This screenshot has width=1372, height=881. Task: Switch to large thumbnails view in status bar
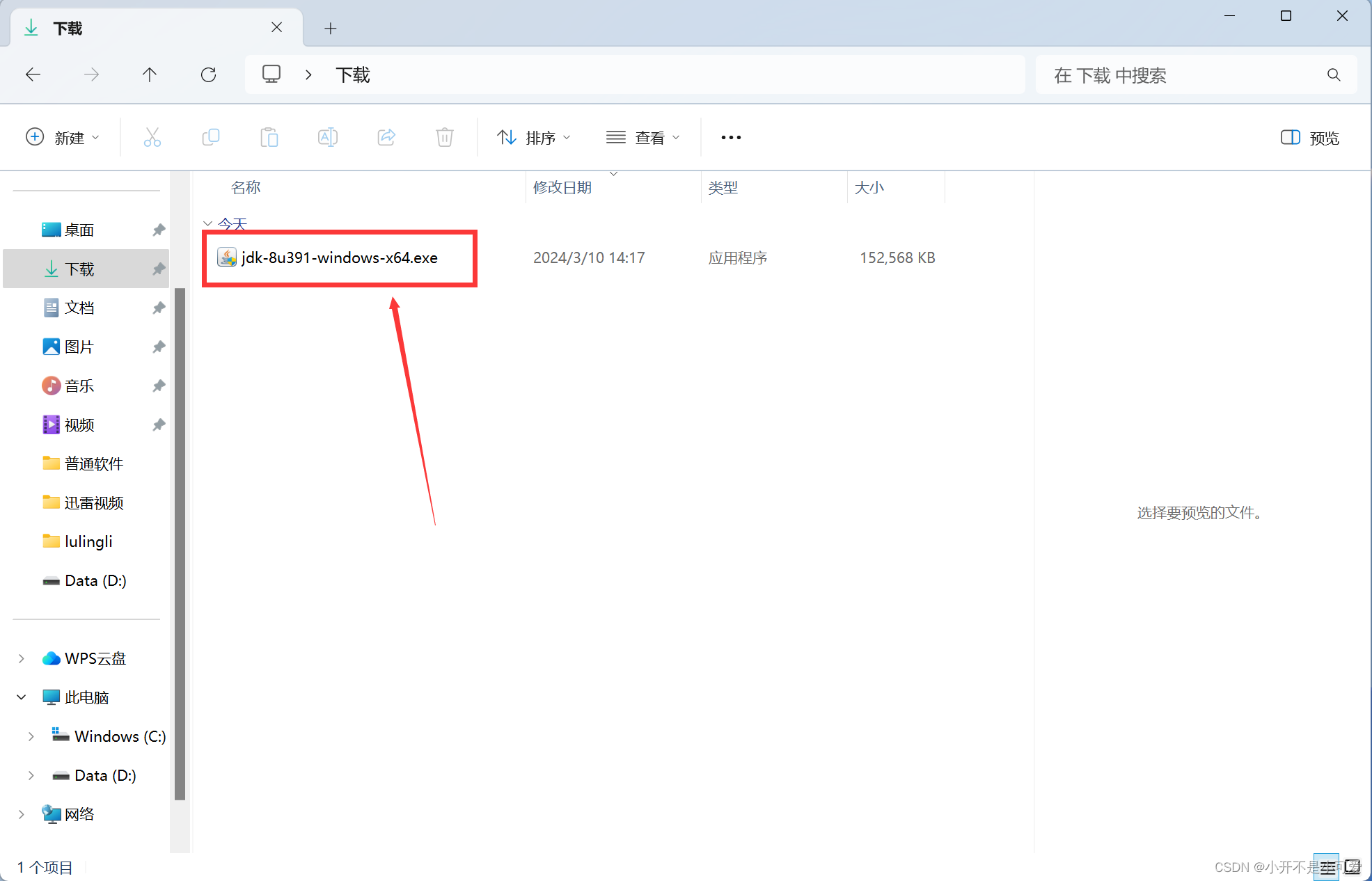pyautogui.click(x=1353, y=867)
